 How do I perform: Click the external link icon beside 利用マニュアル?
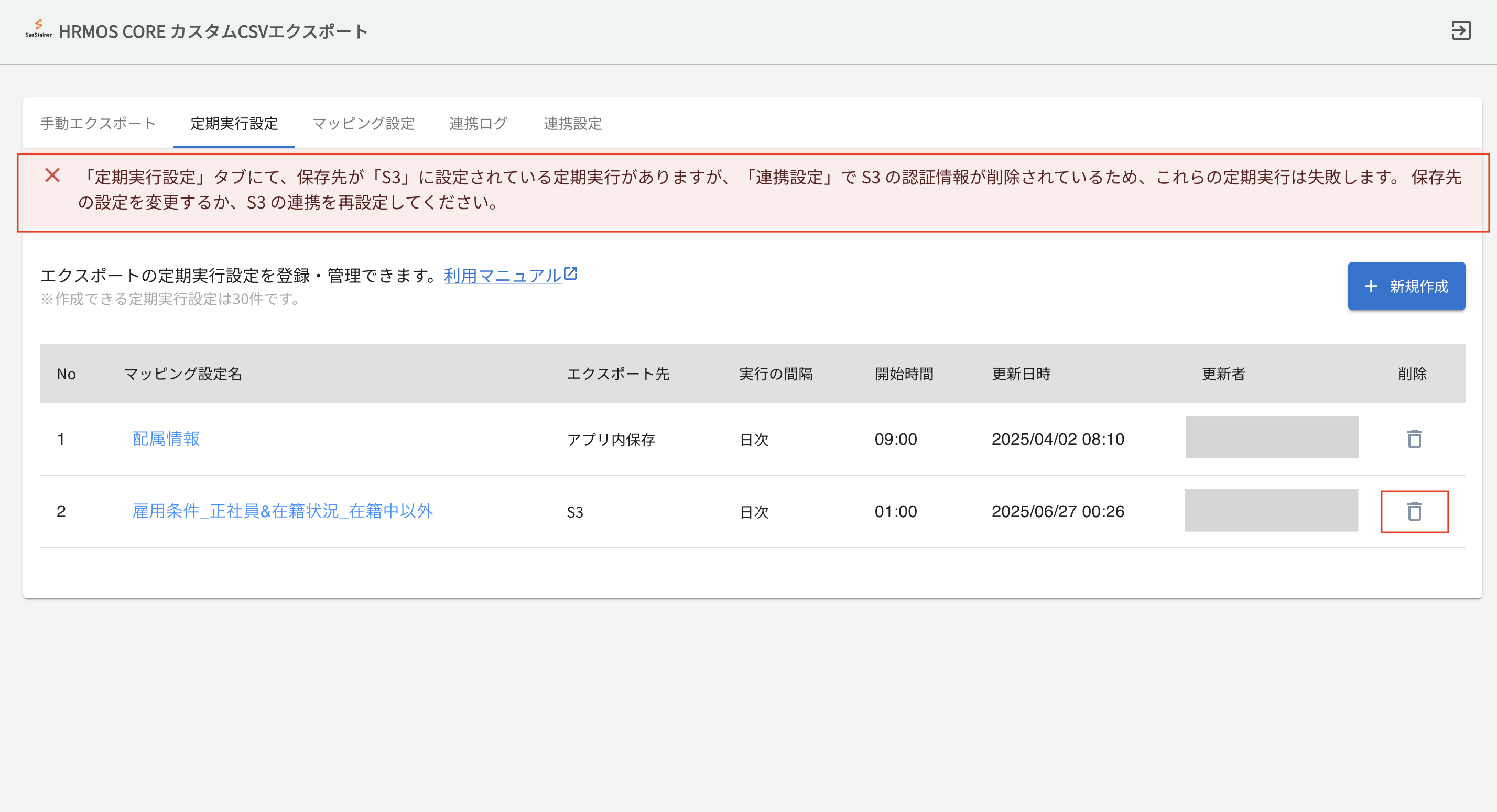(x=571, y=273)
